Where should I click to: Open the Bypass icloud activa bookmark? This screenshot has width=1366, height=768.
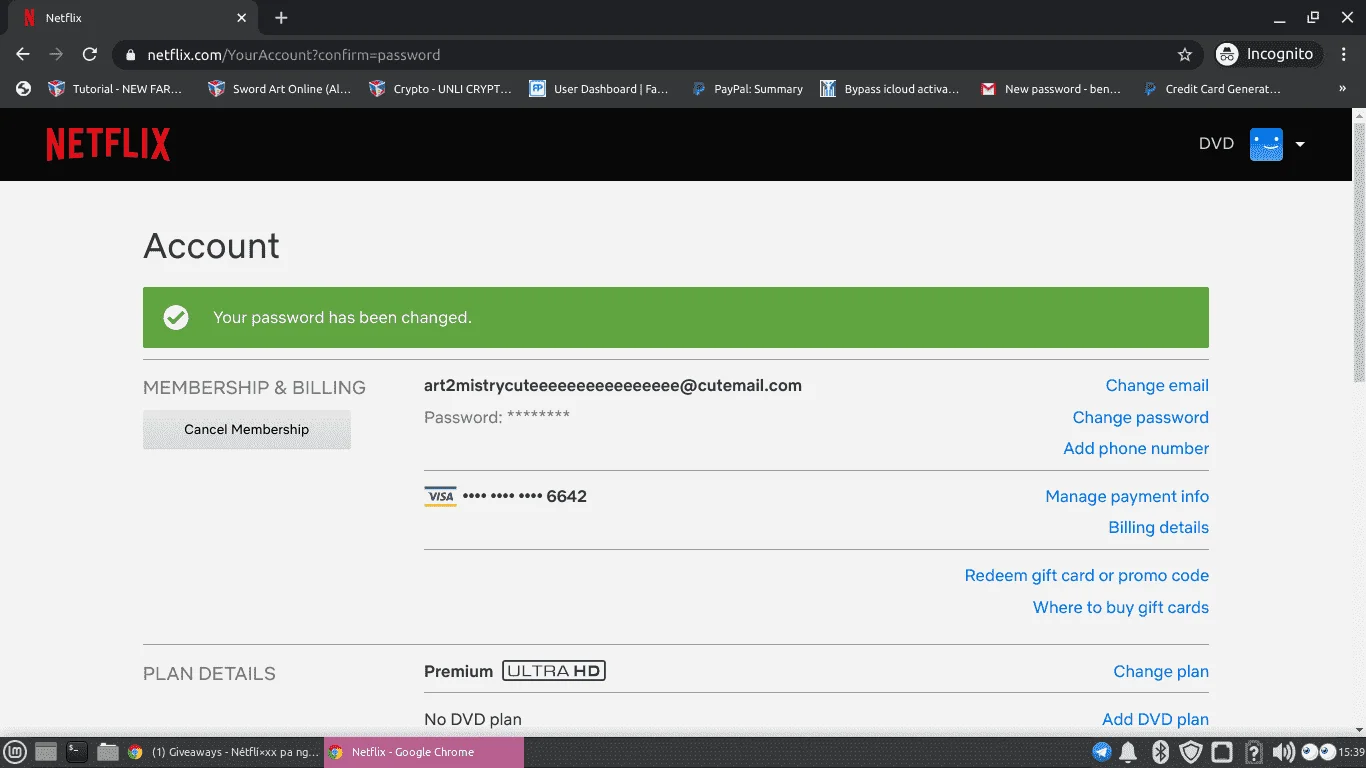coord(890,89)
